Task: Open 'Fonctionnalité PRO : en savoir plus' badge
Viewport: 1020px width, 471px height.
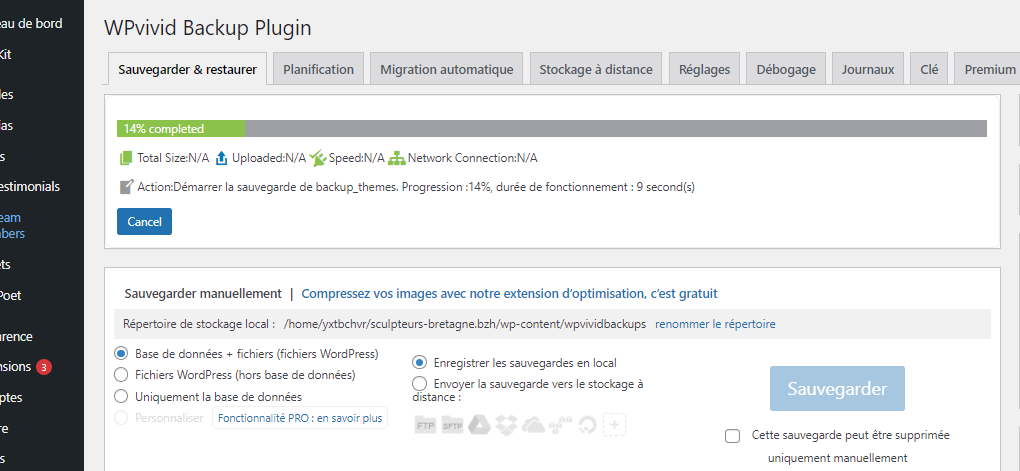Action: point(300,418)
